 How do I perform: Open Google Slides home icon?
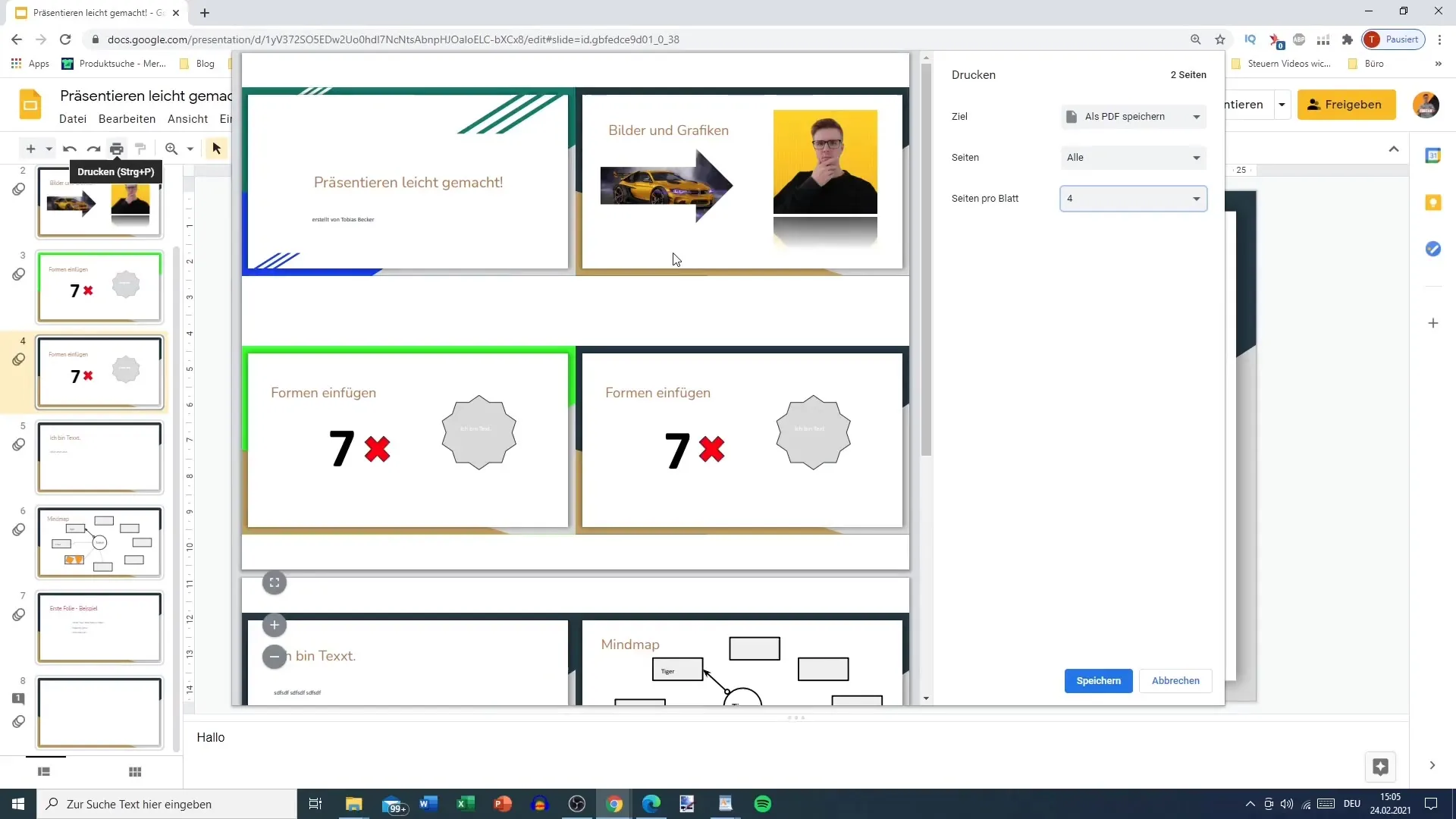[x=30, y=105]
